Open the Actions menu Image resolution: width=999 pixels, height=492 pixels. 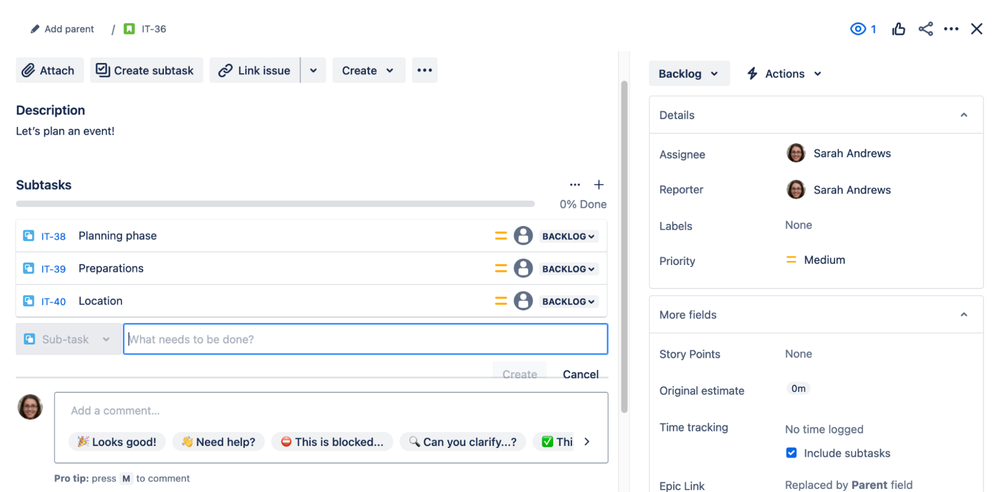(x=784, y=74)
